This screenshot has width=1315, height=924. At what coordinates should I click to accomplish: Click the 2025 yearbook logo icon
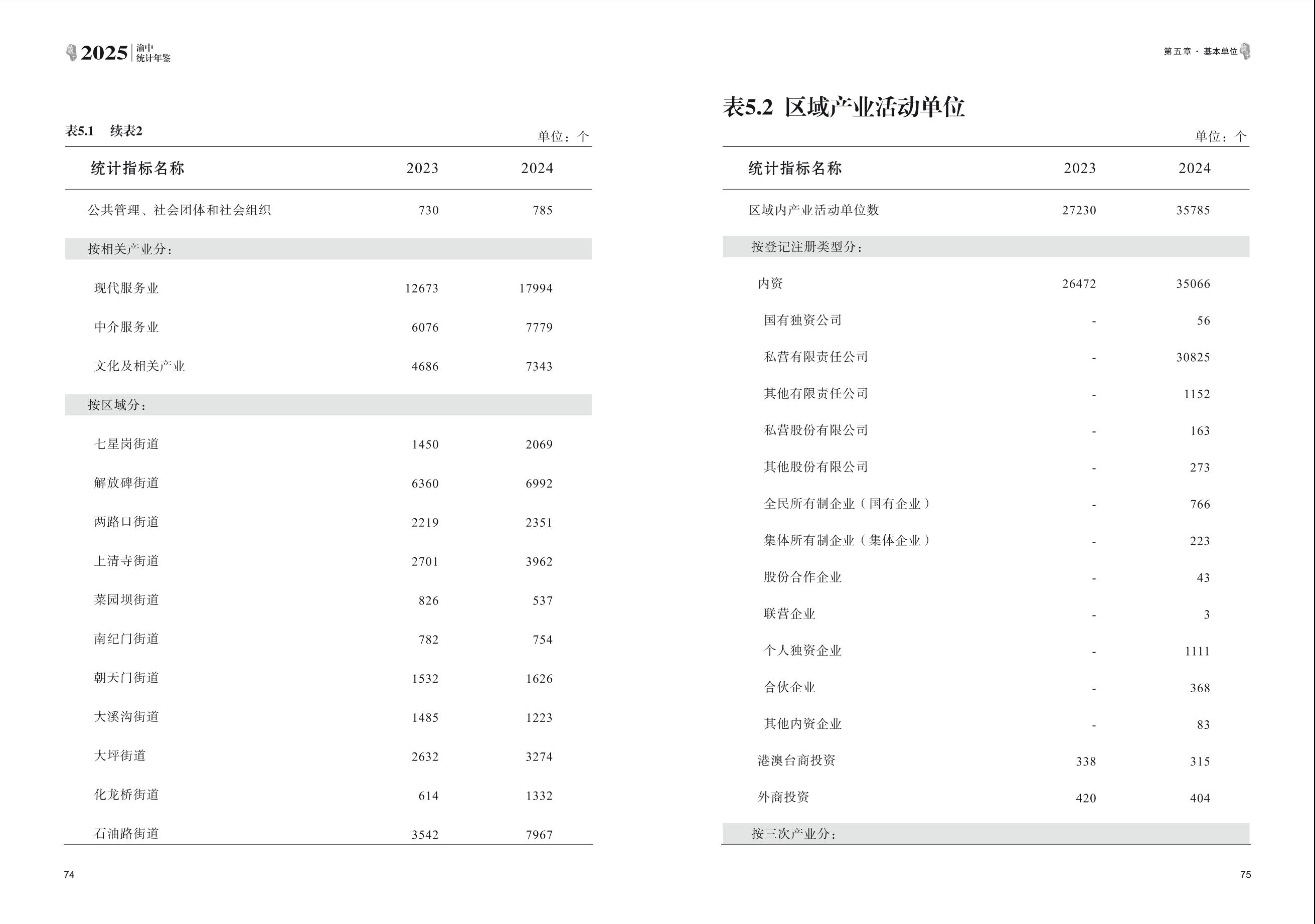click(x=72, y=53)
